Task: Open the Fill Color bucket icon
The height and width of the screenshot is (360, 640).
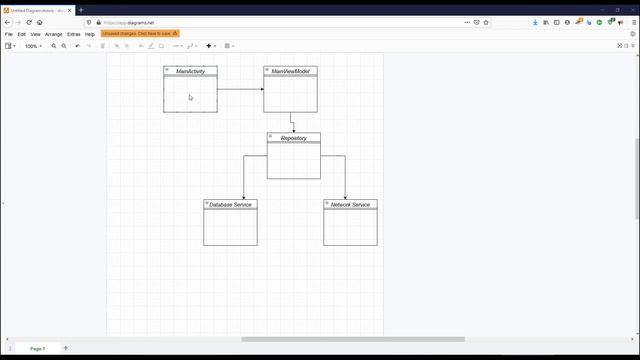Action: (141, 46)
